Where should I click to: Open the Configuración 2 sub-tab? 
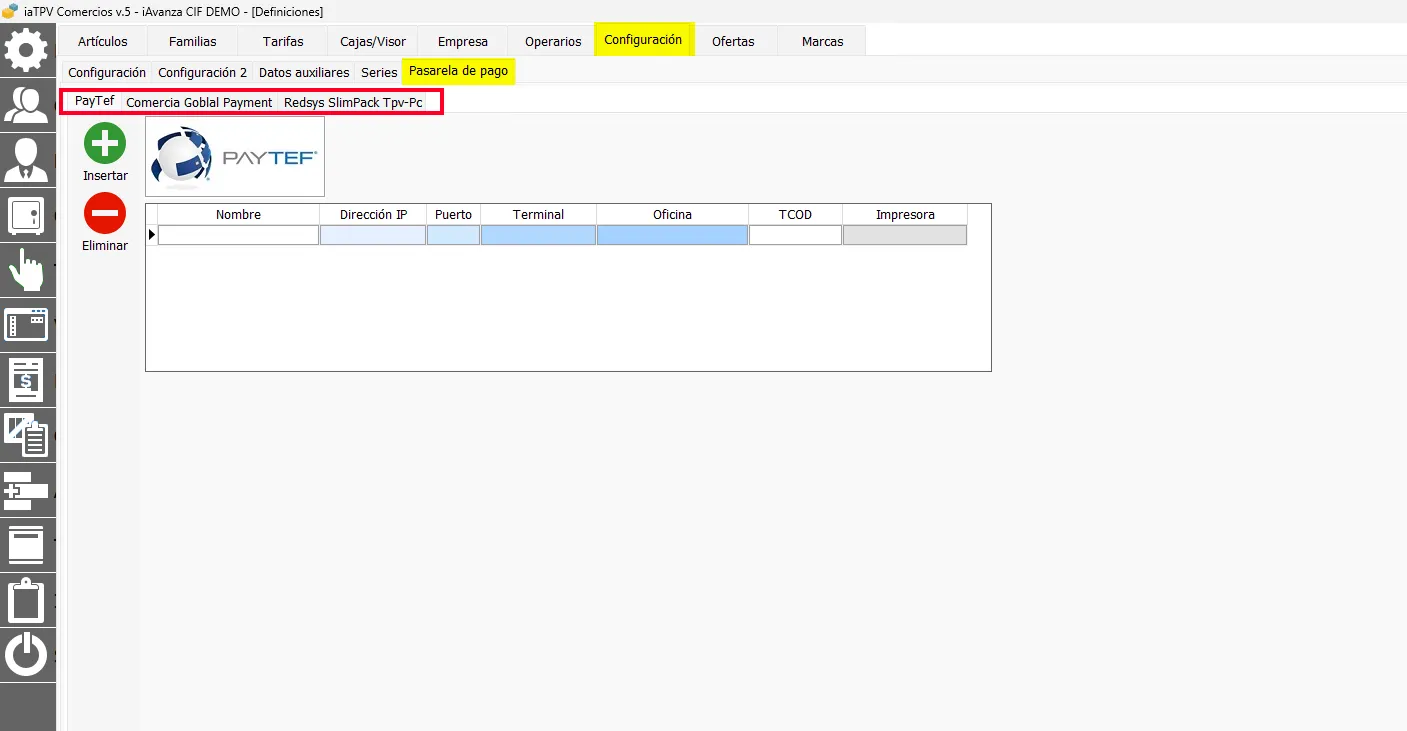(x=203, y=72)
